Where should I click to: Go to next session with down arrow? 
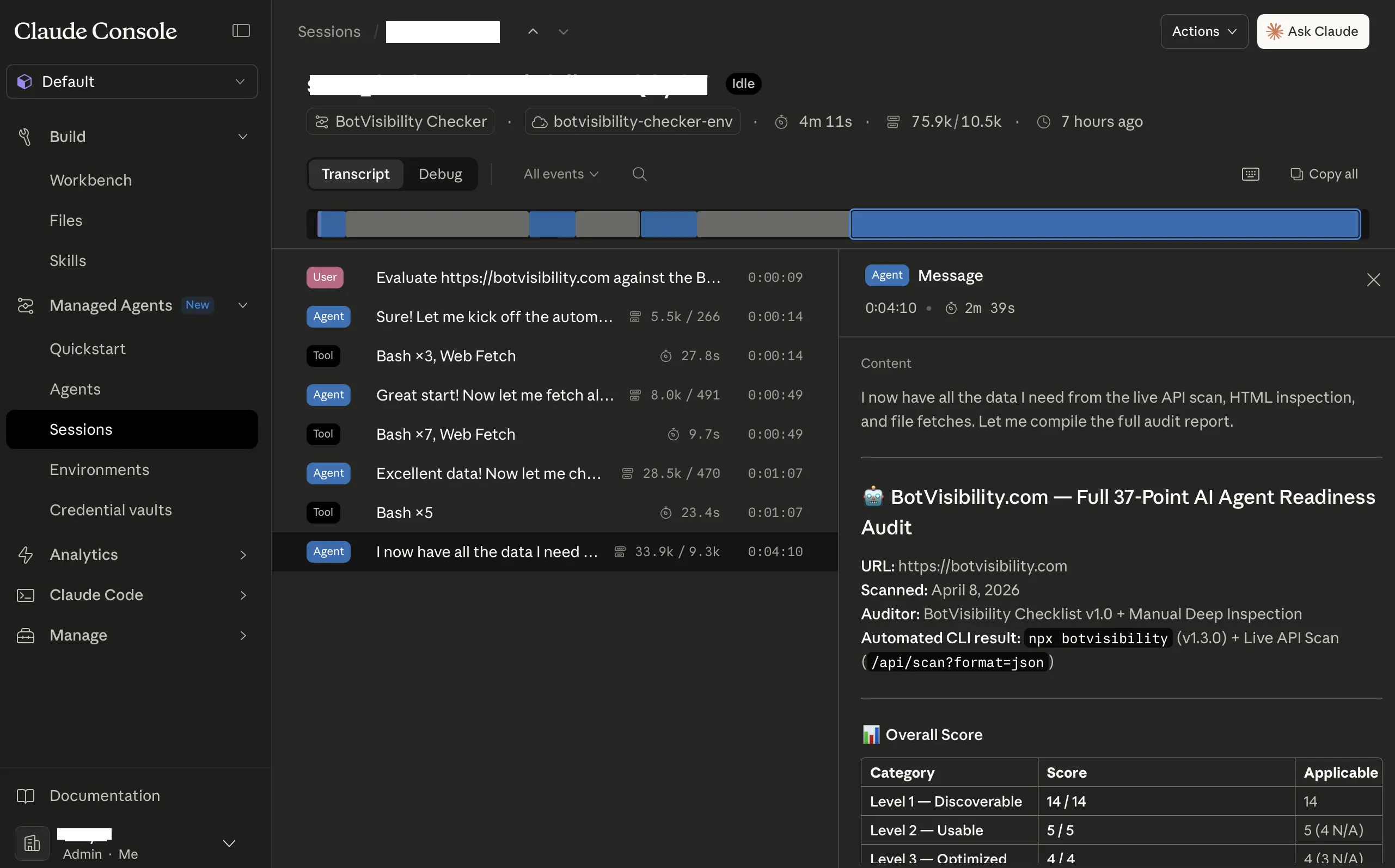[564, 32]
